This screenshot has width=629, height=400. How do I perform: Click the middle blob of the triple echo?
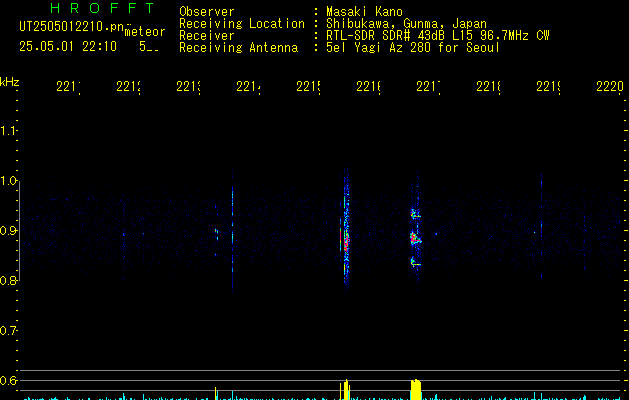415,238
